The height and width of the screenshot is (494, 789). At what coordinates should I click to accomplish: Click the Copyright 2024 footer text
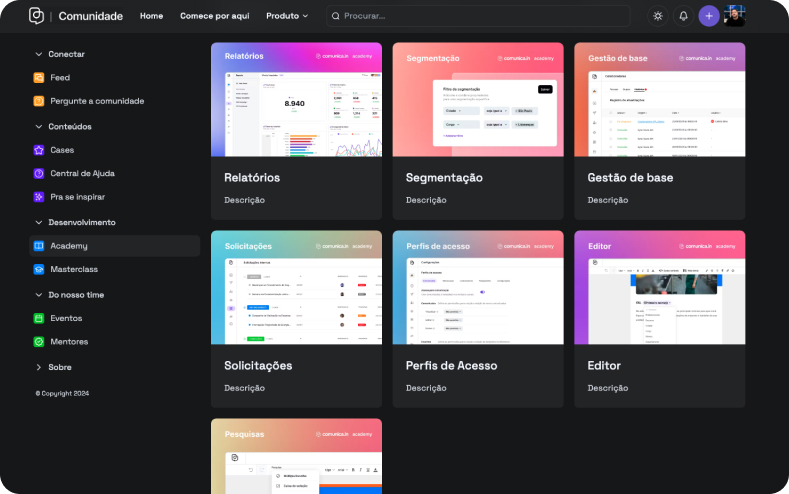62,393
